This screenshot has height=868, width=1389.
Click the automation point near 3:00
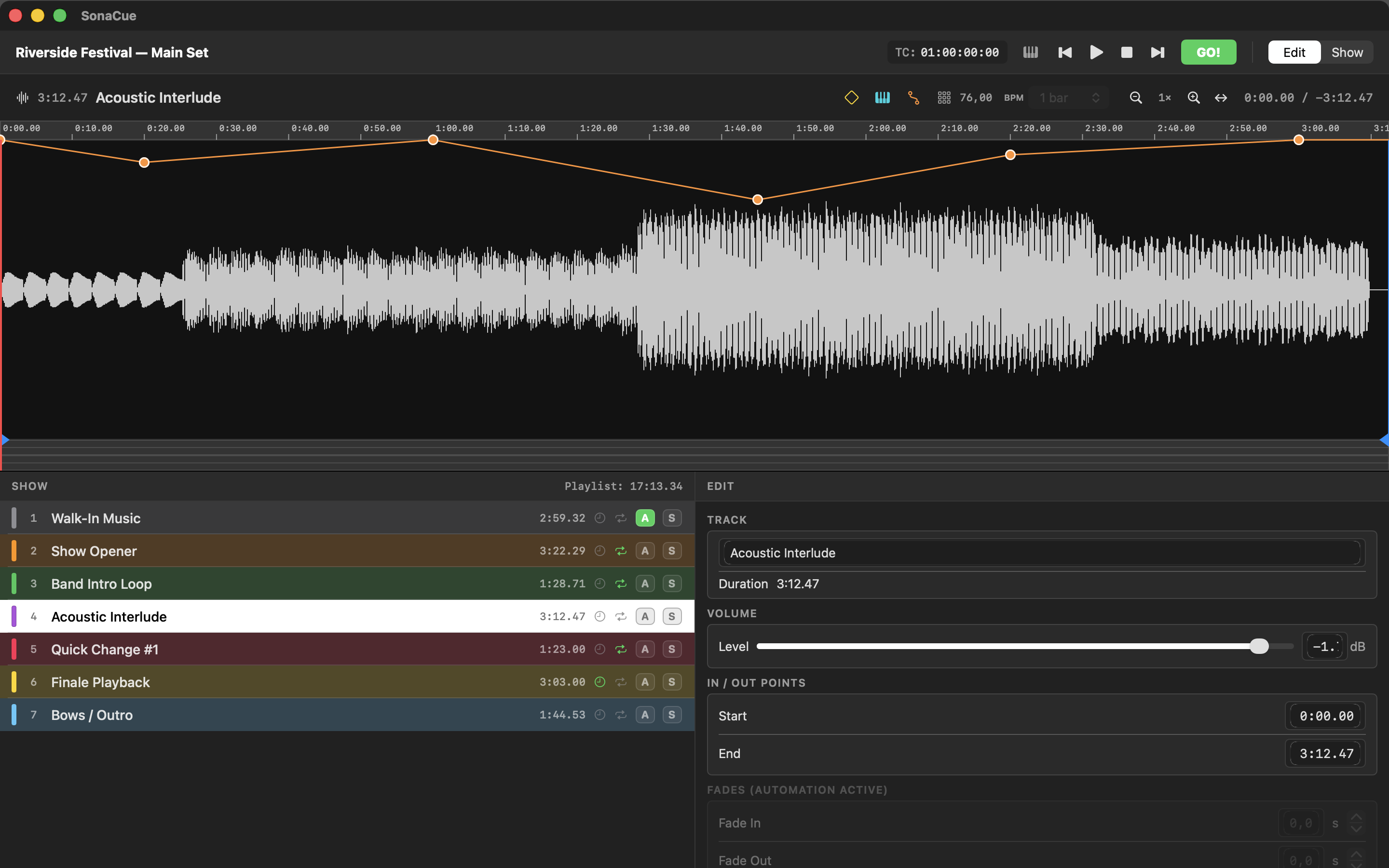1299,140
